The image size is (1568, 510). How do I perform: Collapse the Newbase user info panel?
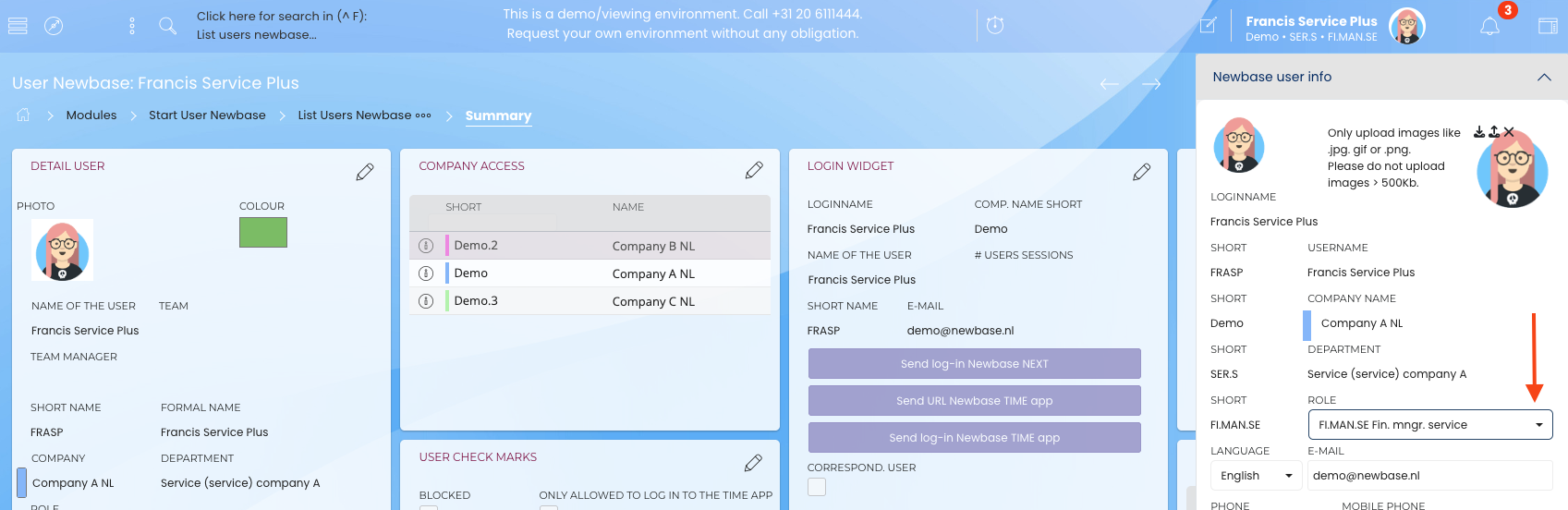pyautogui.click(x=1544, y=78)
